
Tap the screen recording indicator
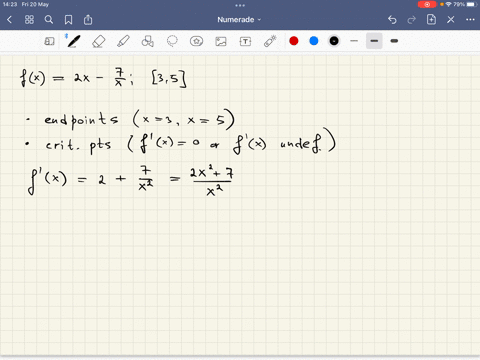click(x=427, y=4)
